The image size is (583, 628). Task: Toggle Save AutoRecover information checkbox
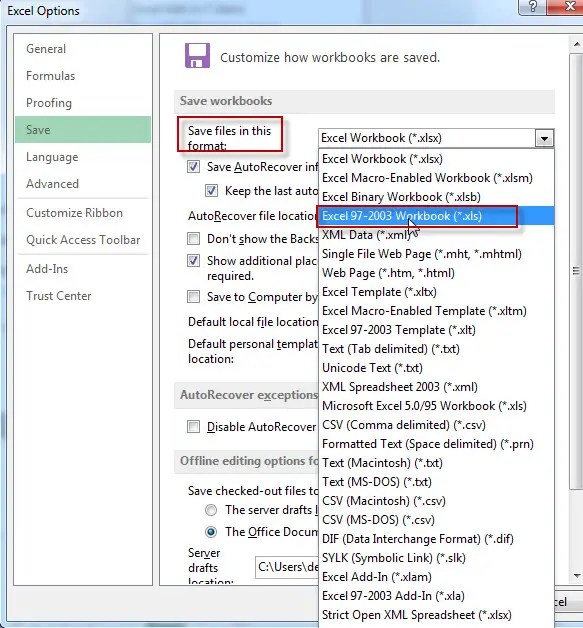(193, 167)
